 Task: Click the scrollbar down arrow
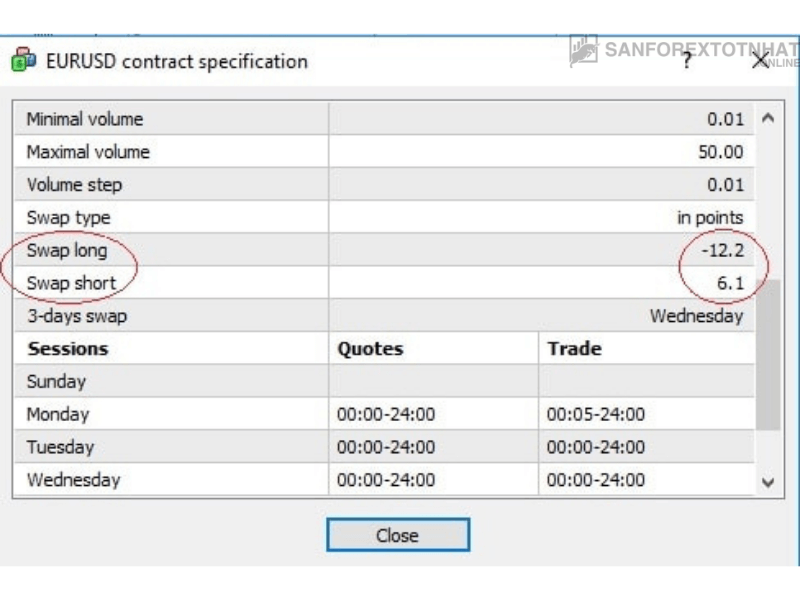click(x=768, y=482)
